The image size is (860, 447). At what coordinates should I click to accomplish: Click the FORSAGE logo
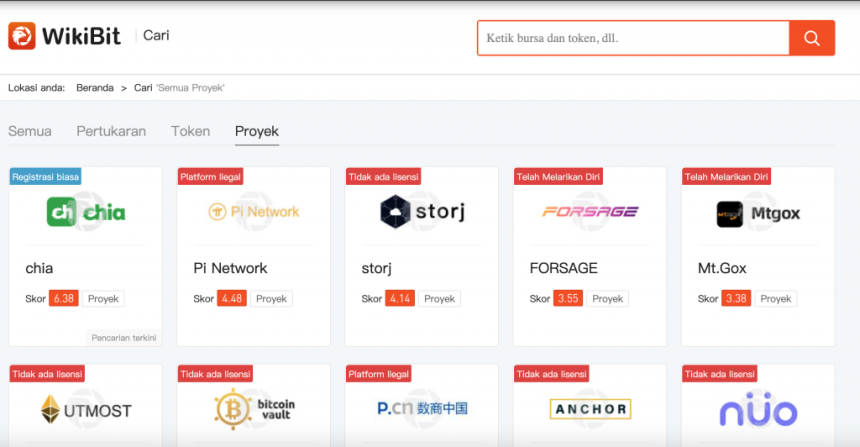pos(589,212)
